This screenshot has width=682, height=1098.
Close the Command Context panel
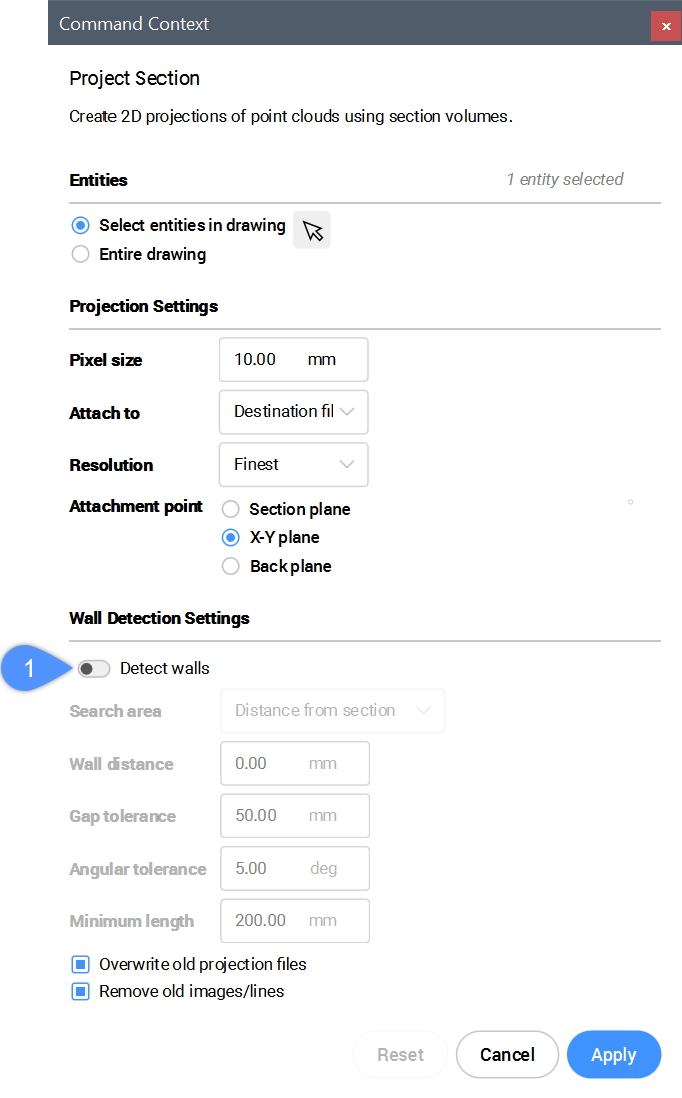(x=666, y=26)
